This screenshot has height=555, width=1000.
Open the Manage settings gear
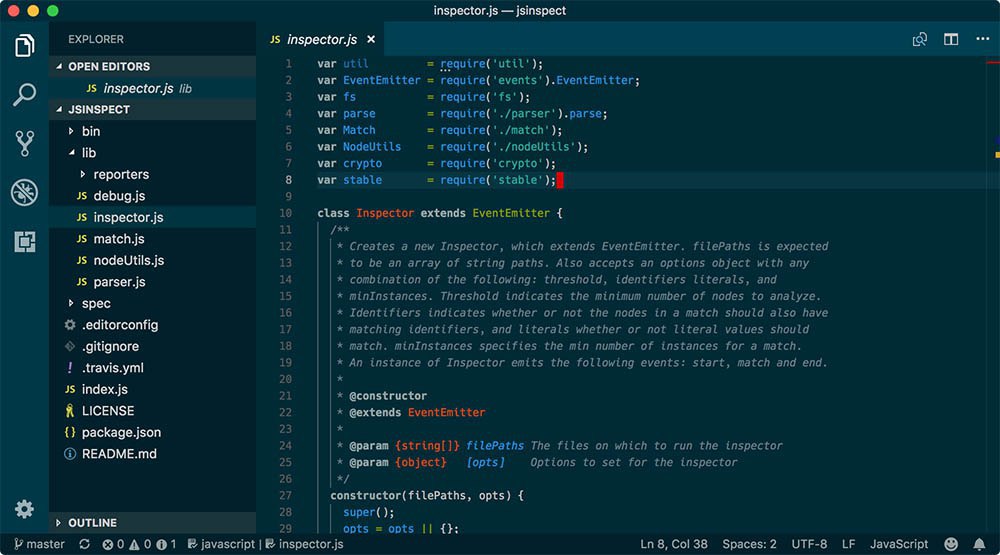point(25,509)
